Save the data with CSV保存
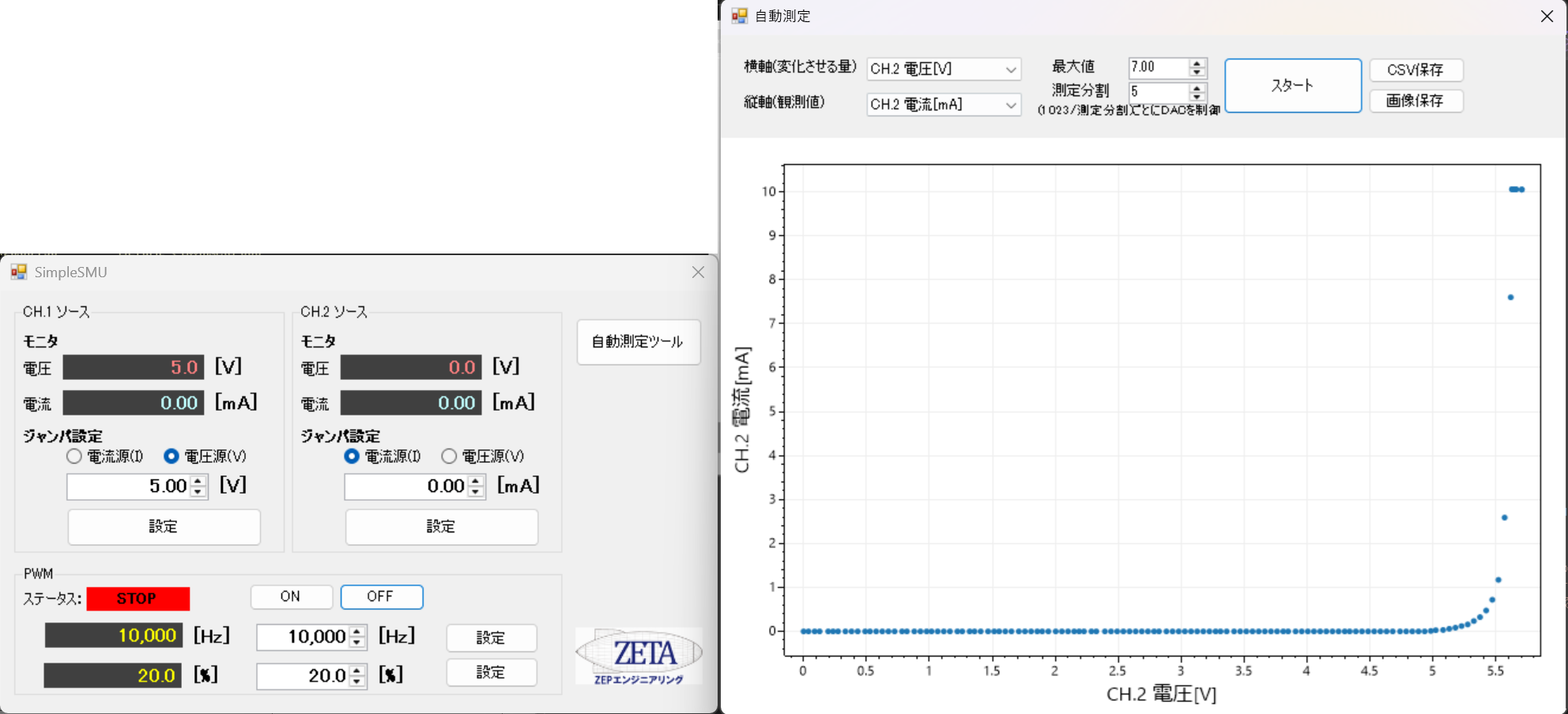1568x714 pixels. point(1415,70)
